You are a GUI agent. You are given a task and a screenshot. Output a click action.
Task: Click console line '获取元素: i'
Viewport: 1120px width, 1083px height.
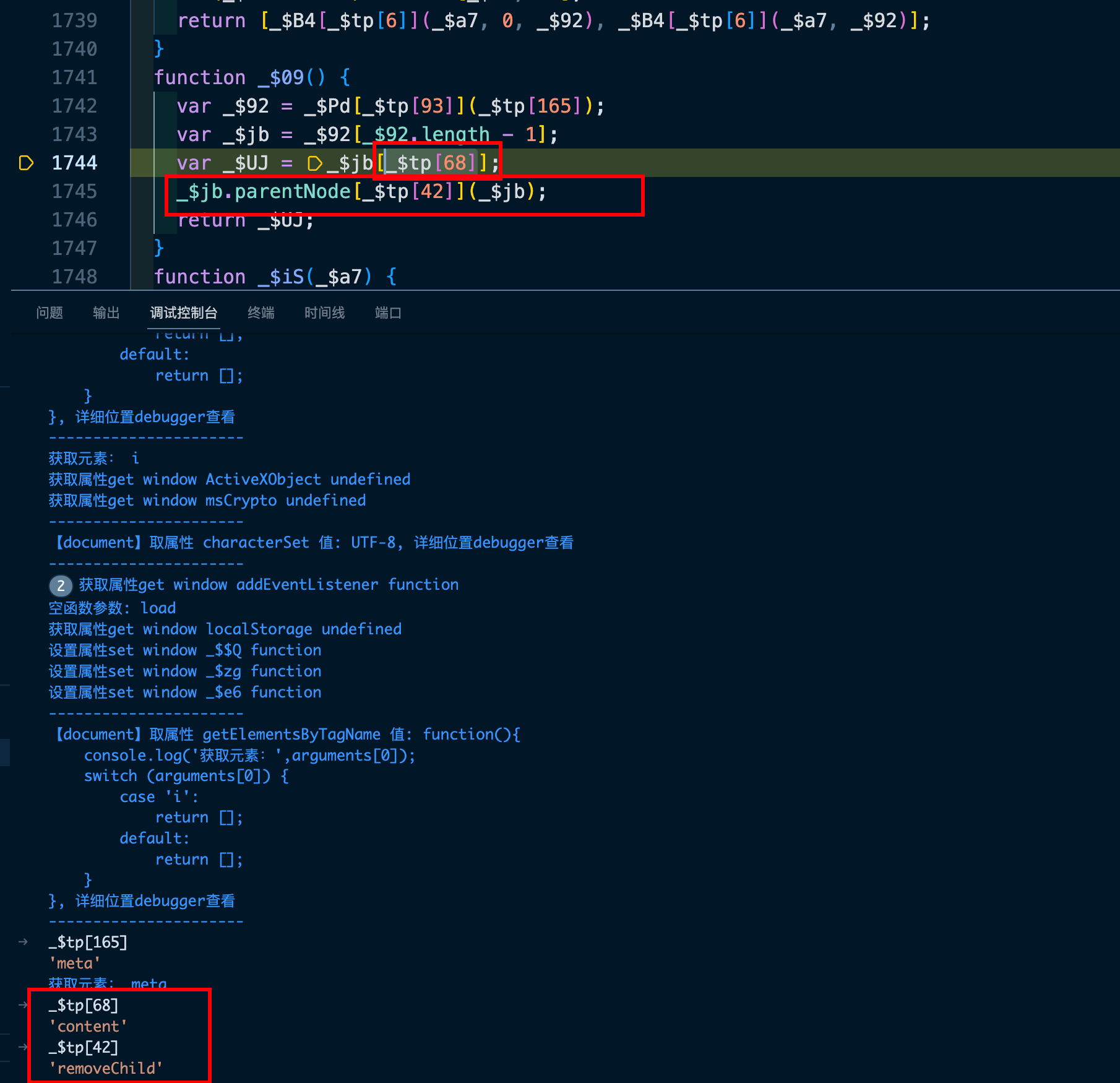click(94, 459)
